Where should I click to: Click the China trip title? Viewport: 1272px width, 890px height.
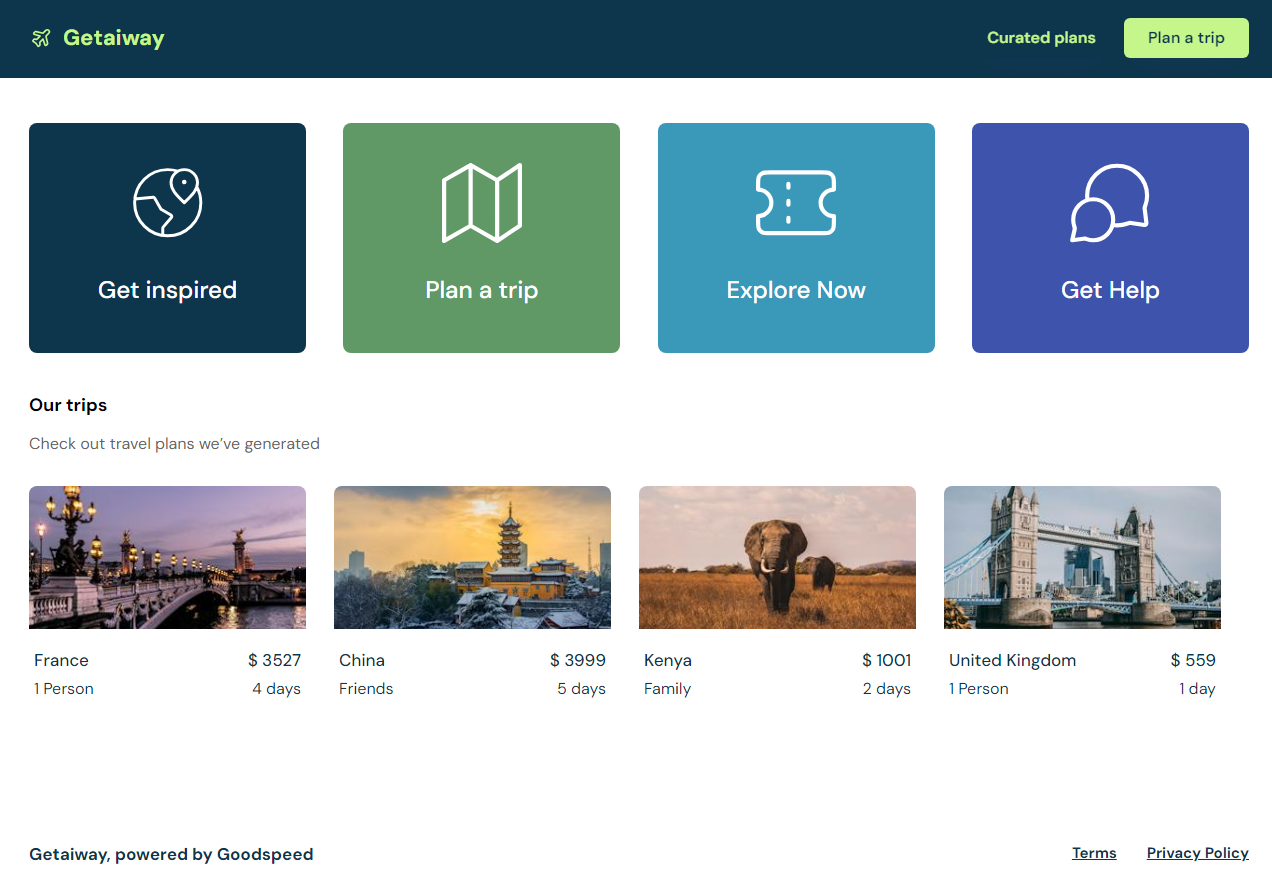[x=362, y=660]
